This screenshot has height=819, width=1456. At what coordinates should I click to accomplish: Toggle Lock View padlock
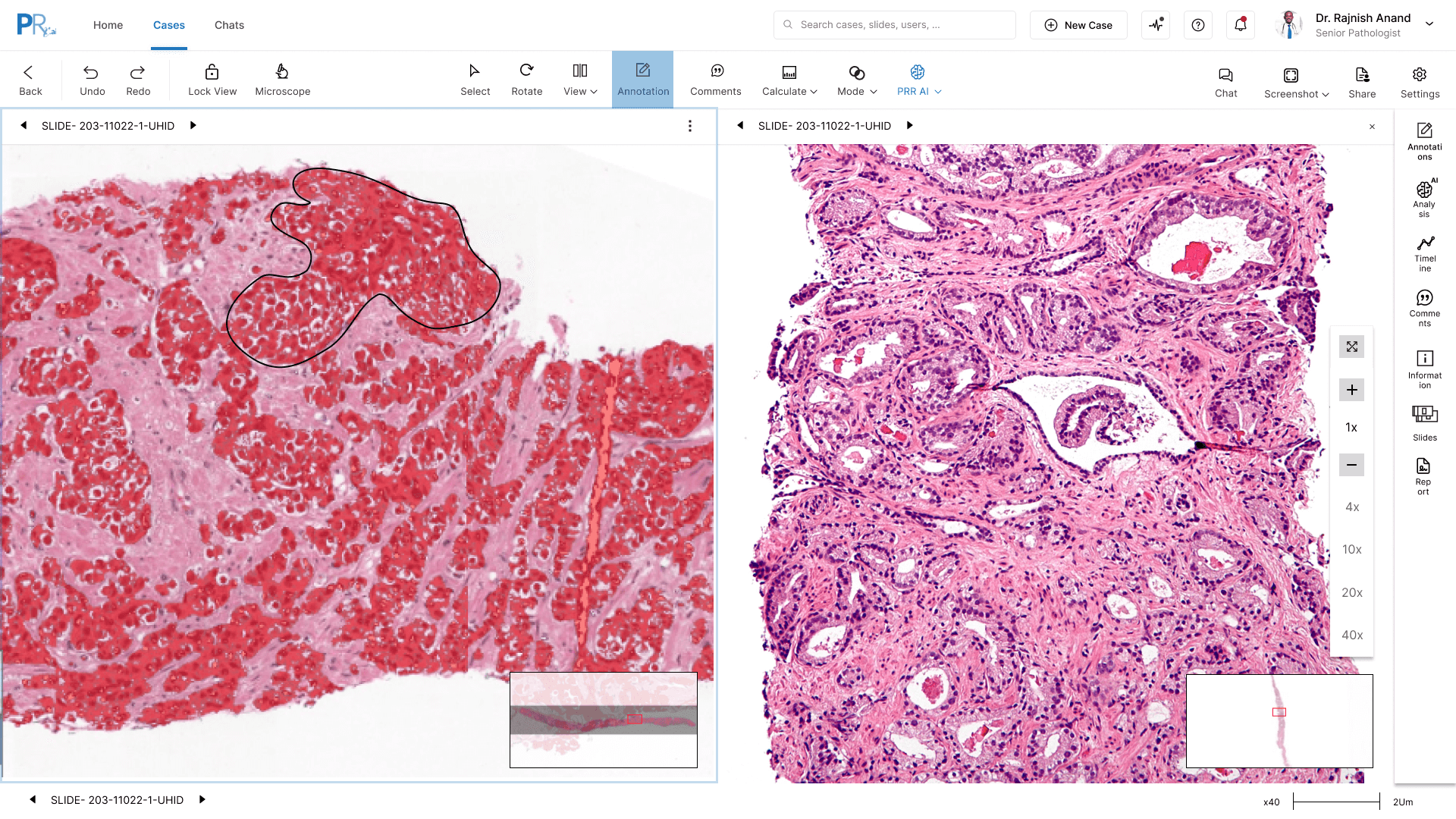[x=212, y=80]
